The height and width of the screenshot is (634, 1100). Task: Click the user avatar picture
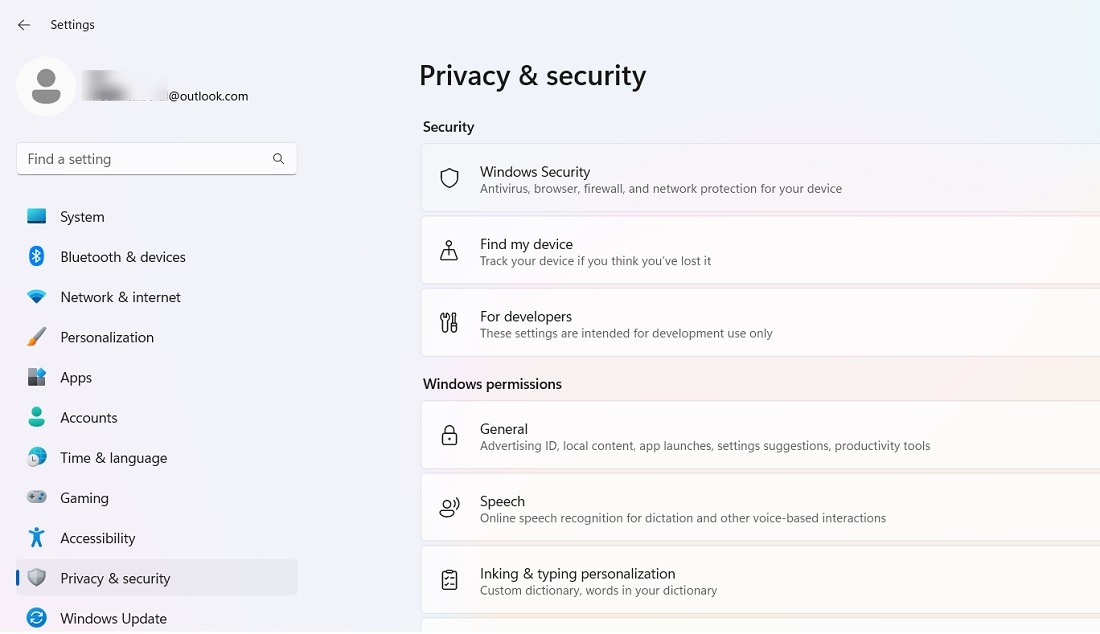(x=46, y=87)
